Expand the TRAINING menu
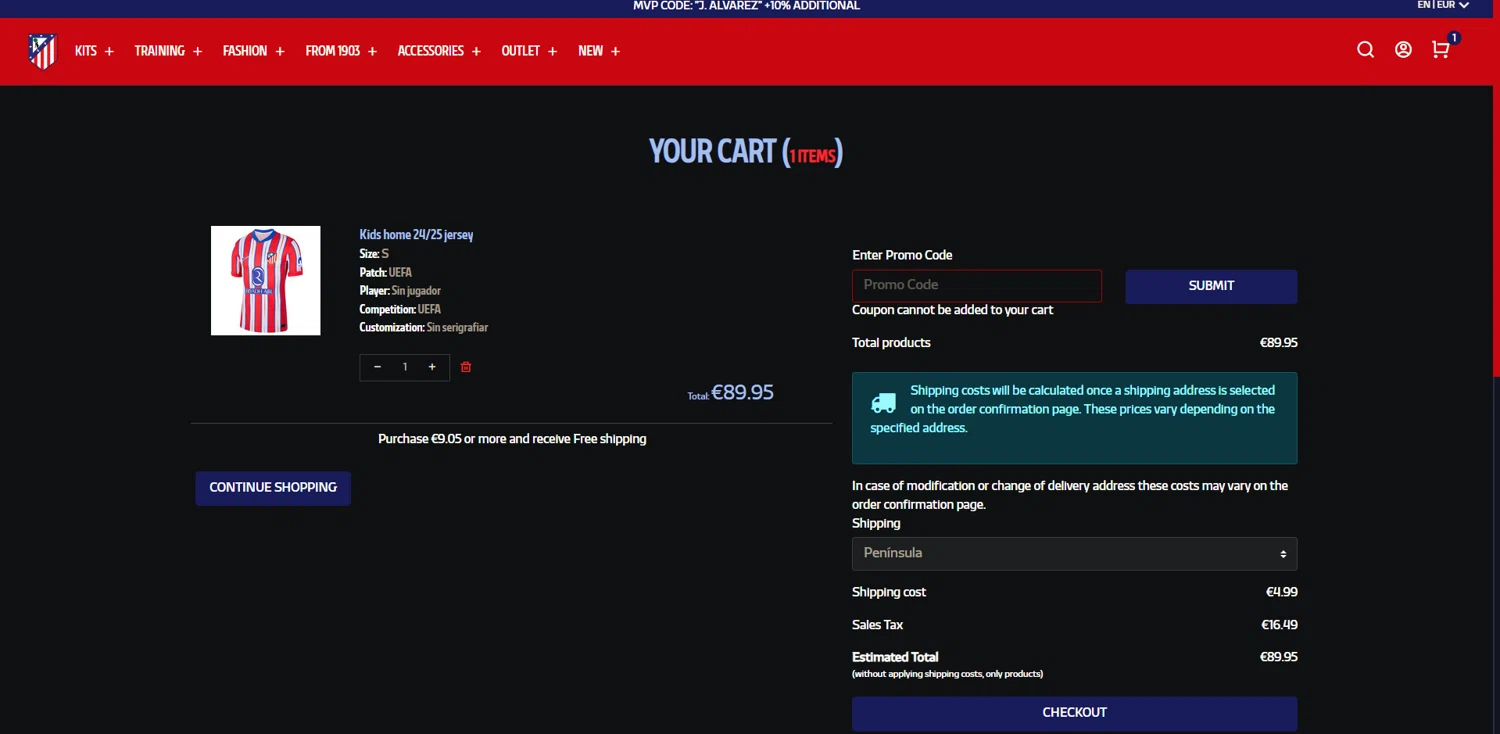This screenshot has height=734, width=1500. point(168,51)
